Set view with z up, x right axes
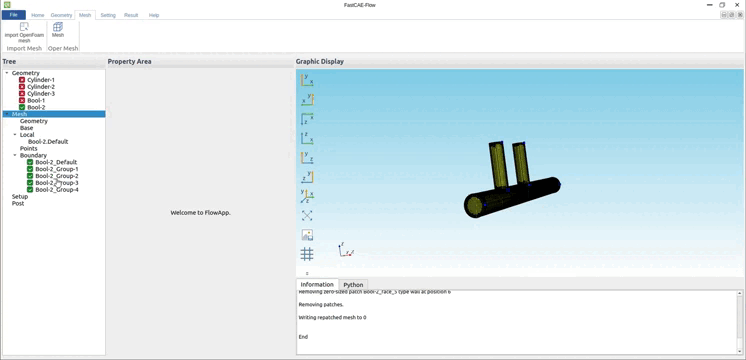Image resolution: width=746 pixels, height=360 pixels. (307, 138)
